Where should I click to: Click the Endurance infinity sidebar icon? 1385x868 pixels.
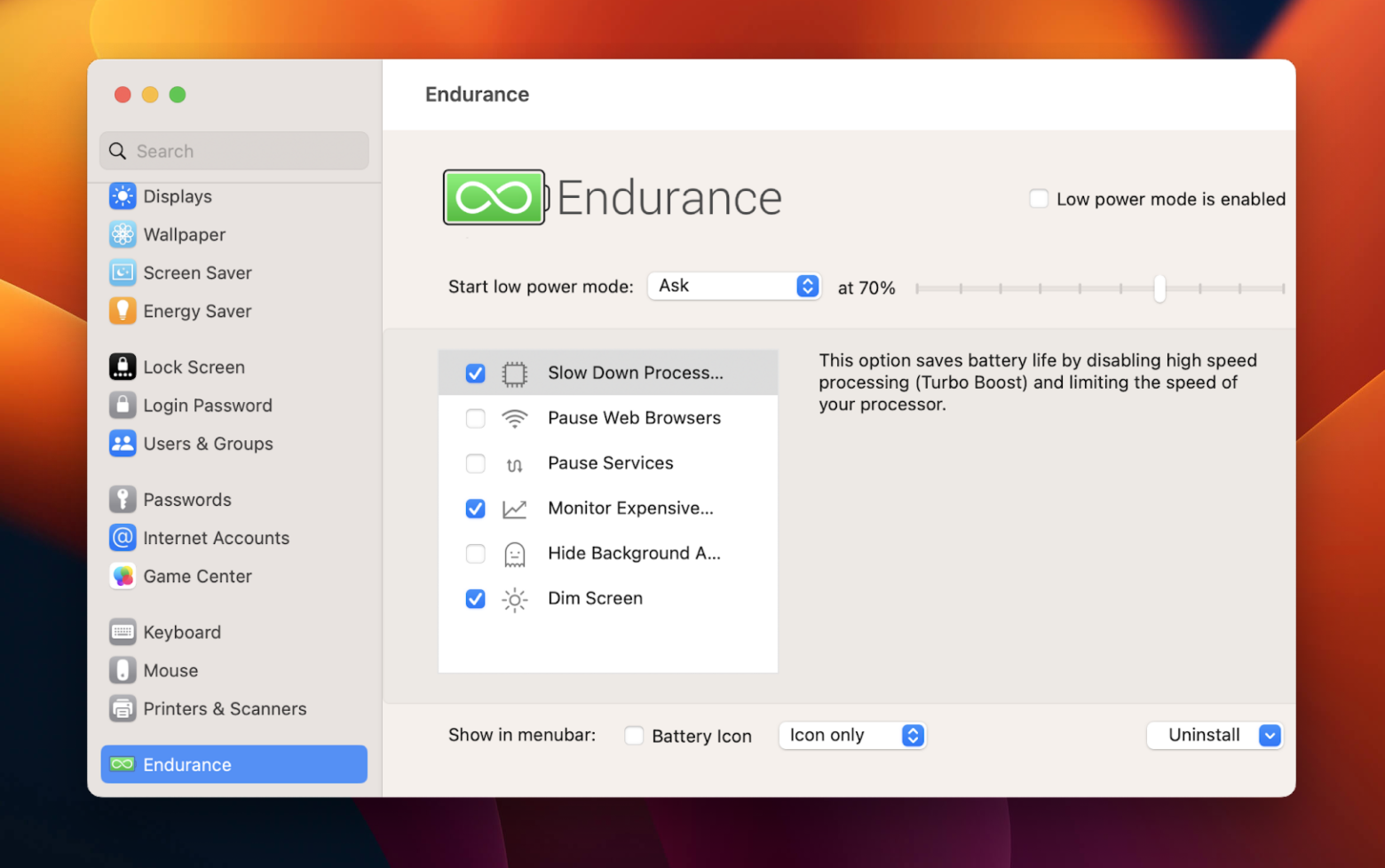tap(123, 764)
